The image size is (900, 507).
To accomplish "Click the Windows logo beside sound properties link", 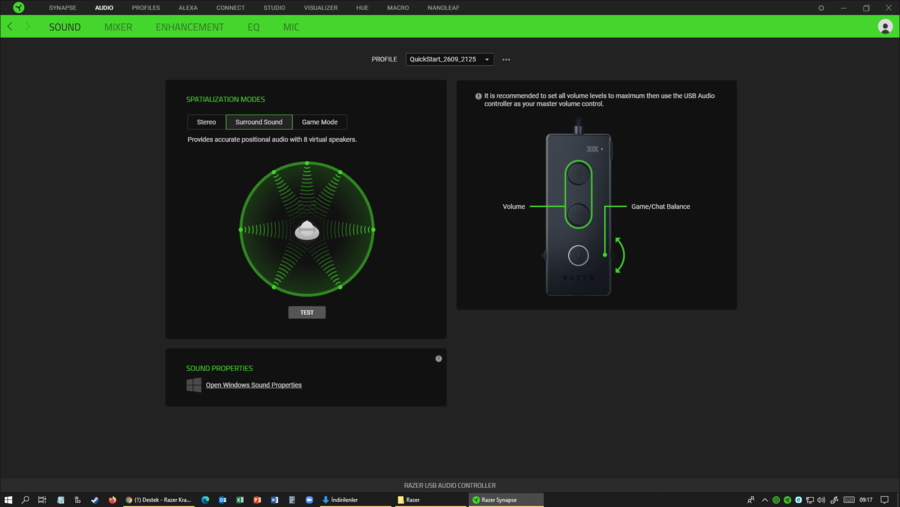I will (x=193, y=385).
